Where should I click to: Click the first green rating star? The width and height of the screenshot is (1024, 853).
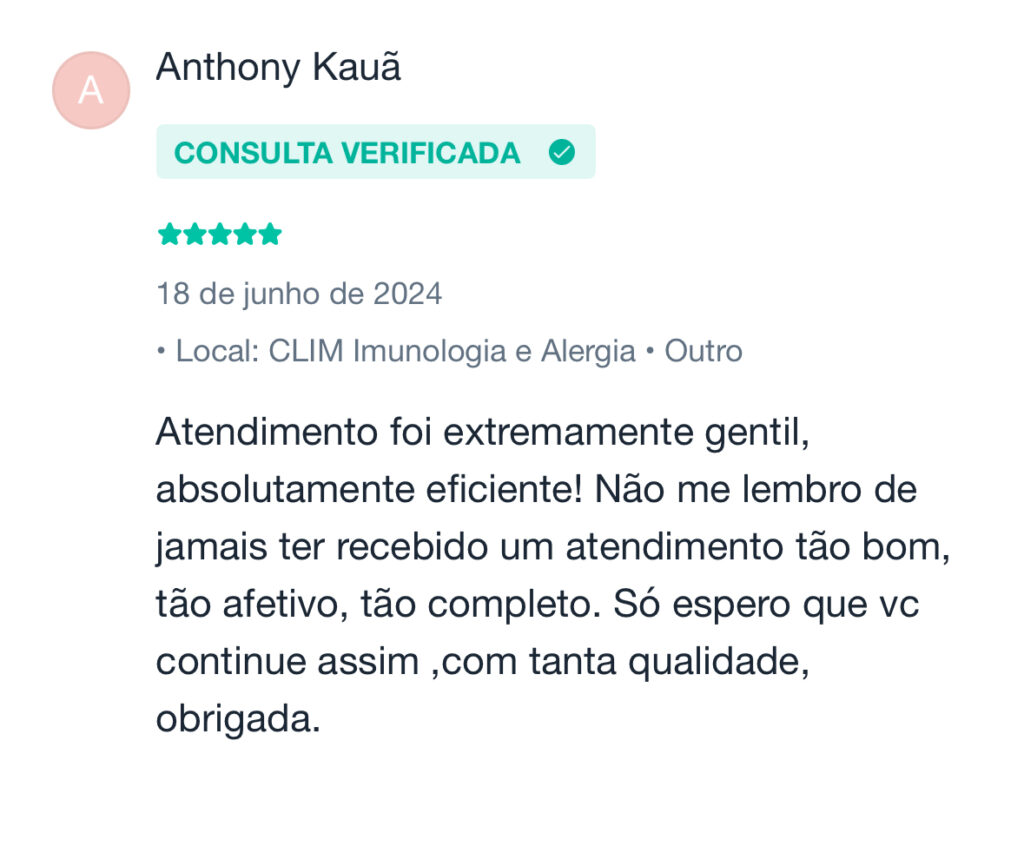[x=170, y=234]
